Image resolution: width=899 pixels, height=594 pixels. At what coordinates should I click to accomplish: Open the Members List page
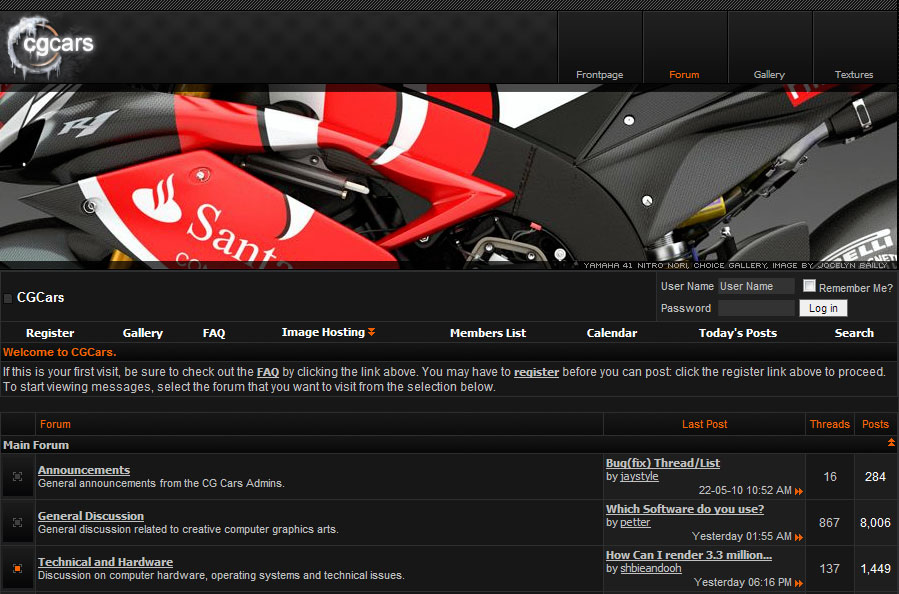pyautogui.click(x=488, y=333)
